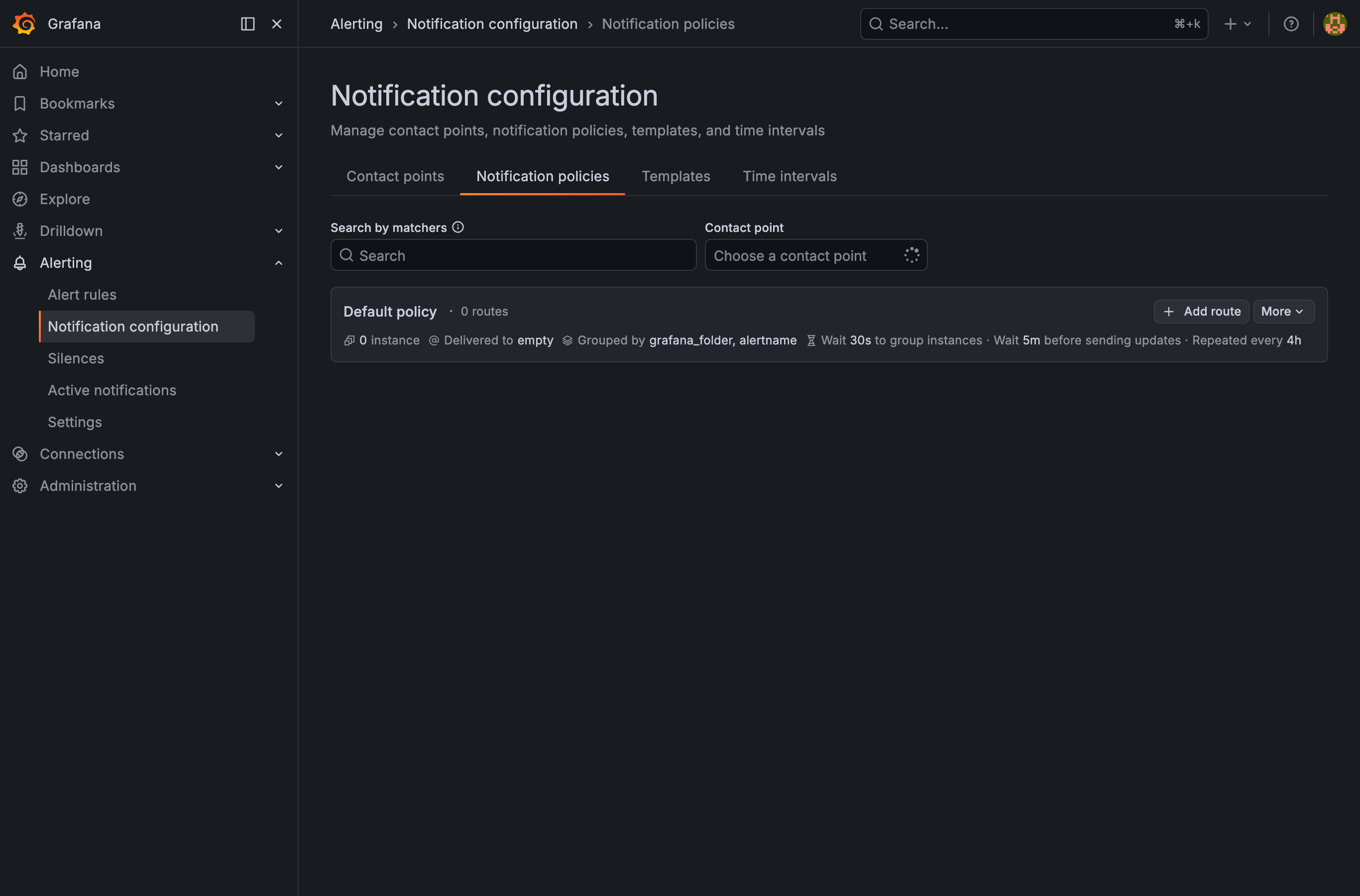Open Active notifications in the sidebar

click(x=112, y=390)
